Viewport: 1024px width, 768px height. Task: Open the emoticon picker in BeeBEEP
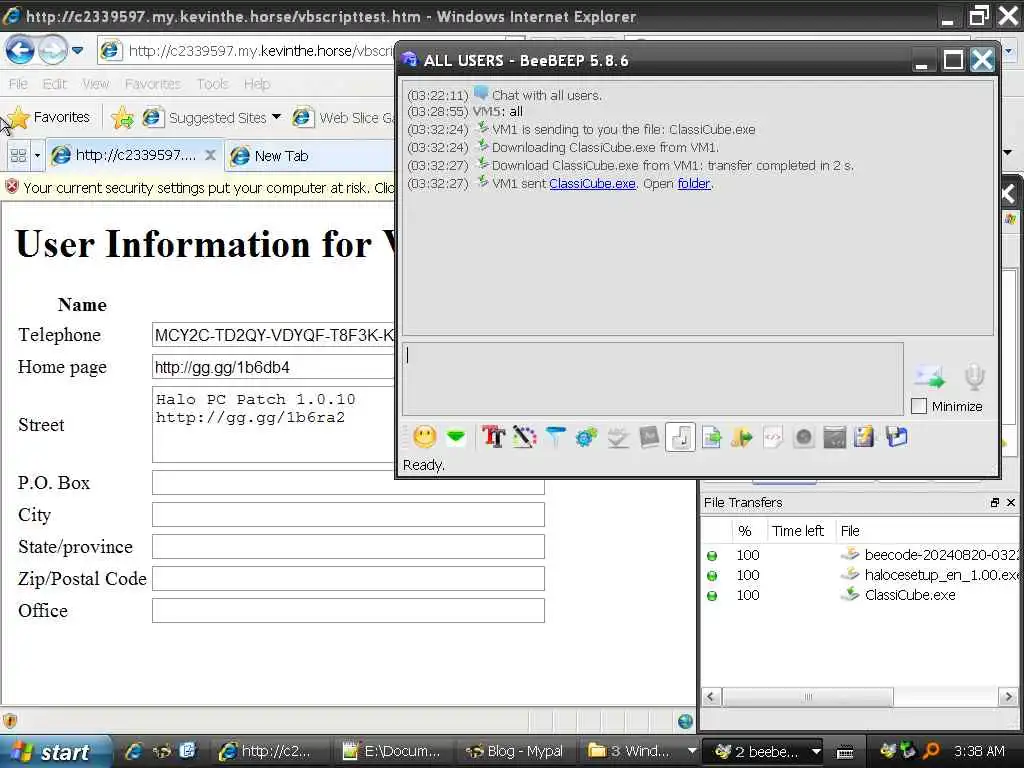424,437
